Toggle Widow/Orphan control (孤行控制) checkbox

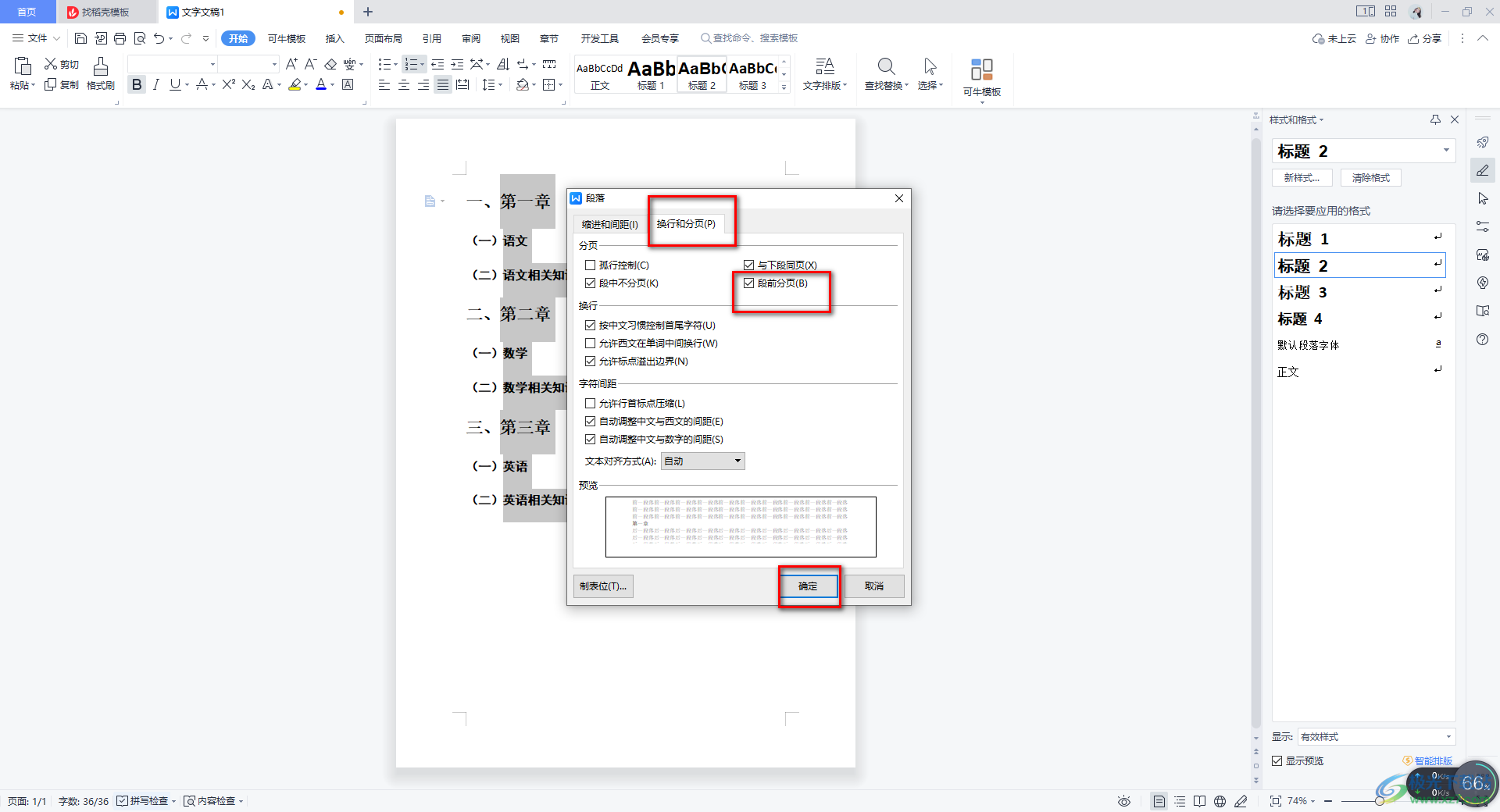click(x=591, y=265)
